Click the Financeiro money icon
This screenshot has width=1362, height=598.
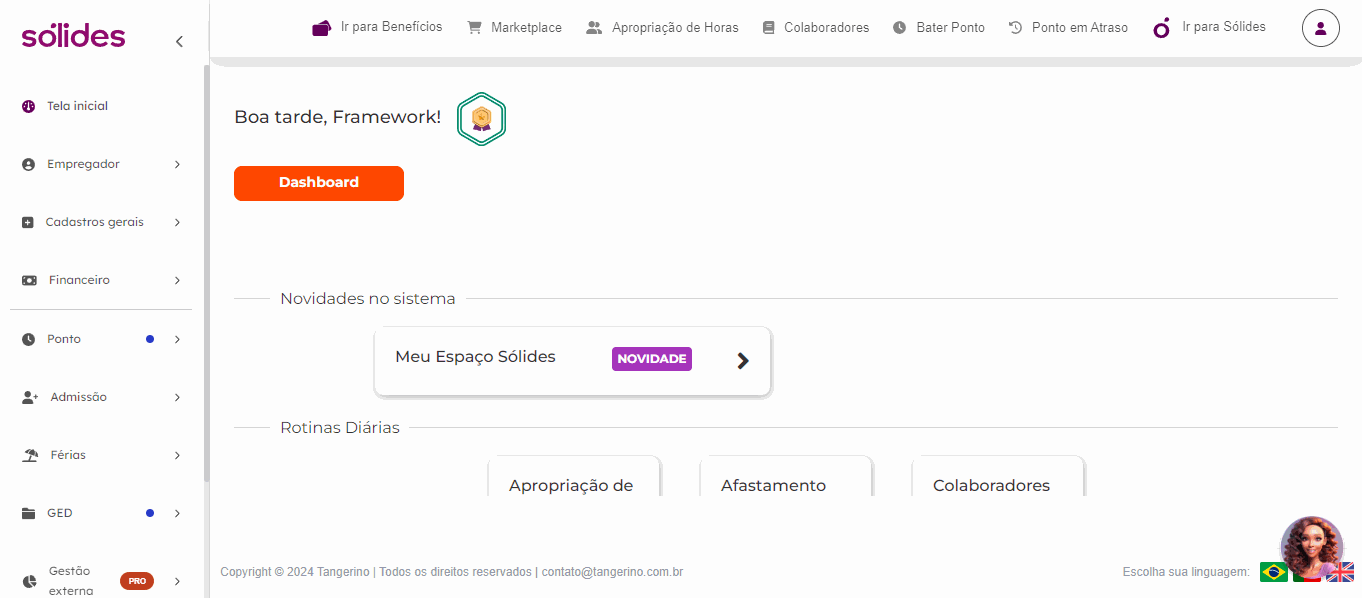pyautogui.click(x=29, y=280)
